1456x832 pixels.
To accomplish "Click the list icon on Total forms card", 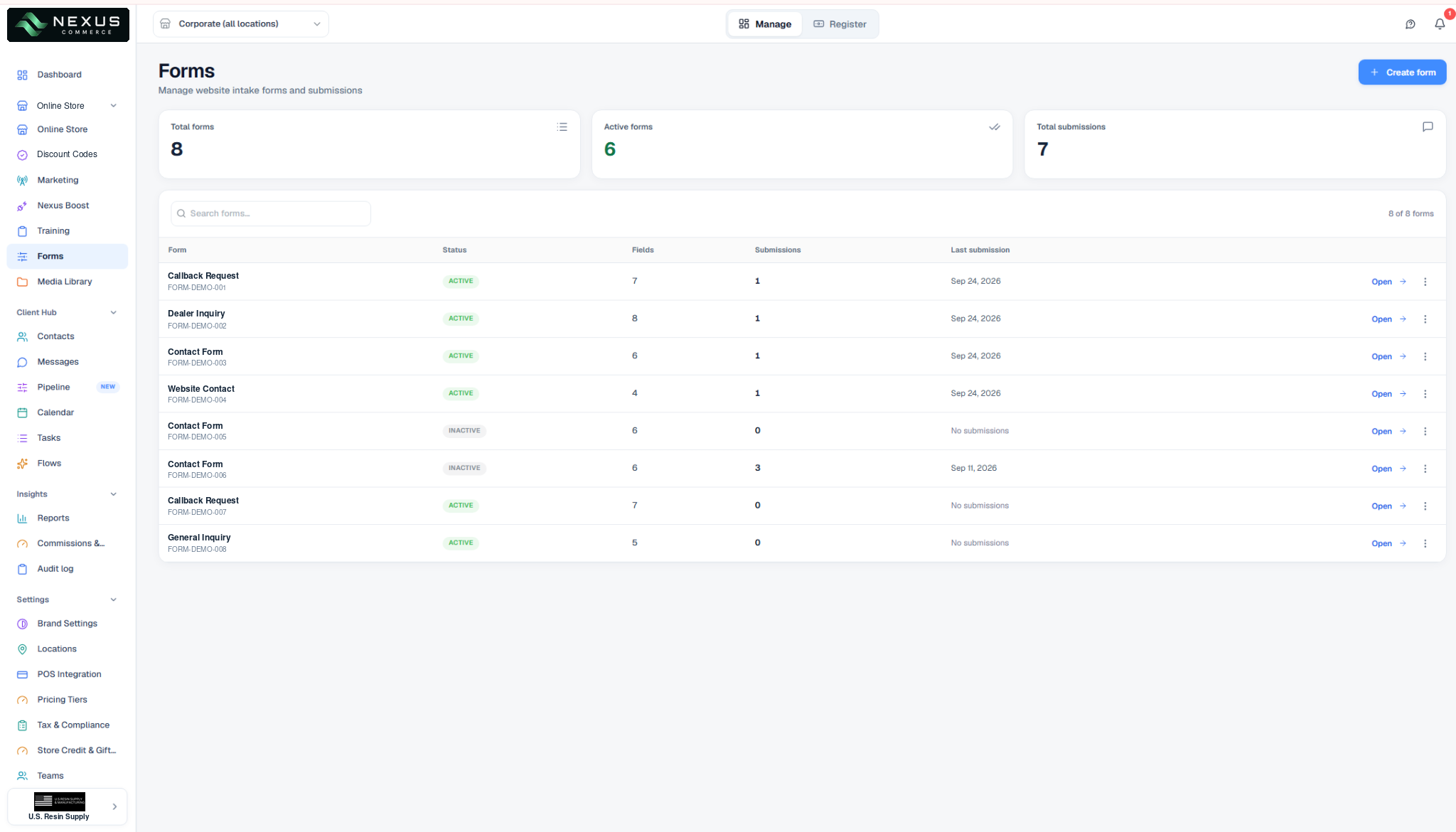I will point(562,127).
